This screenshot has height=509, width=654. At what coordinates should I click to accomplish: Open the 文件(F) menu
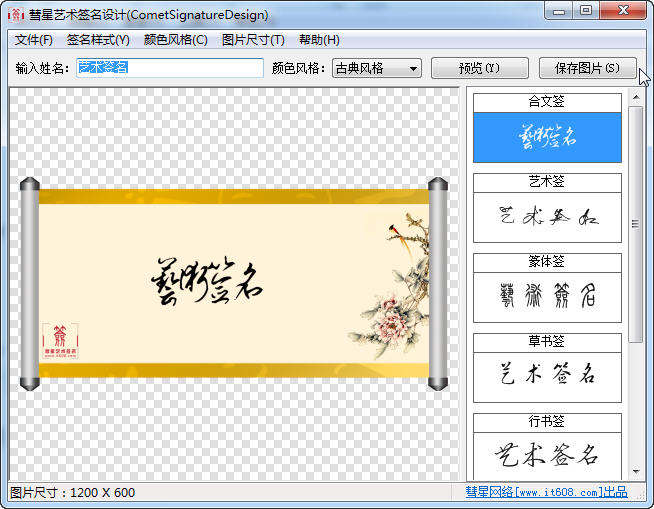34,40
